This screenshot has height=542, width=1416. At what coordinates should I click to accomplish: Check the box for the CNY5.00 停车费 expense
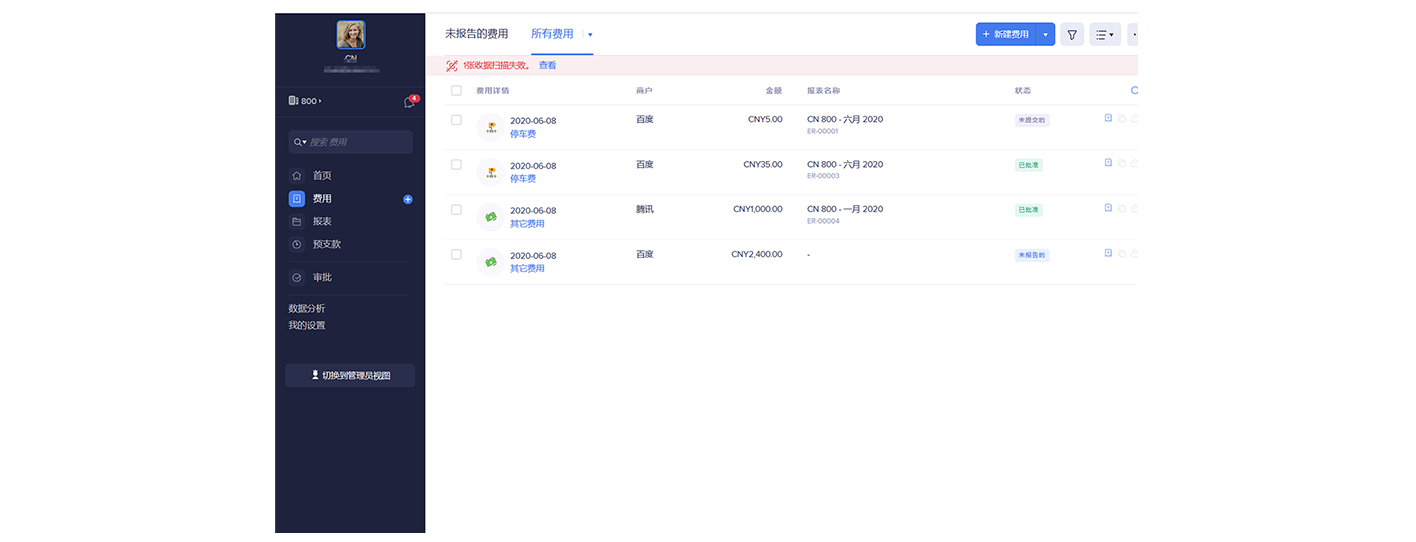pos(456,120)
